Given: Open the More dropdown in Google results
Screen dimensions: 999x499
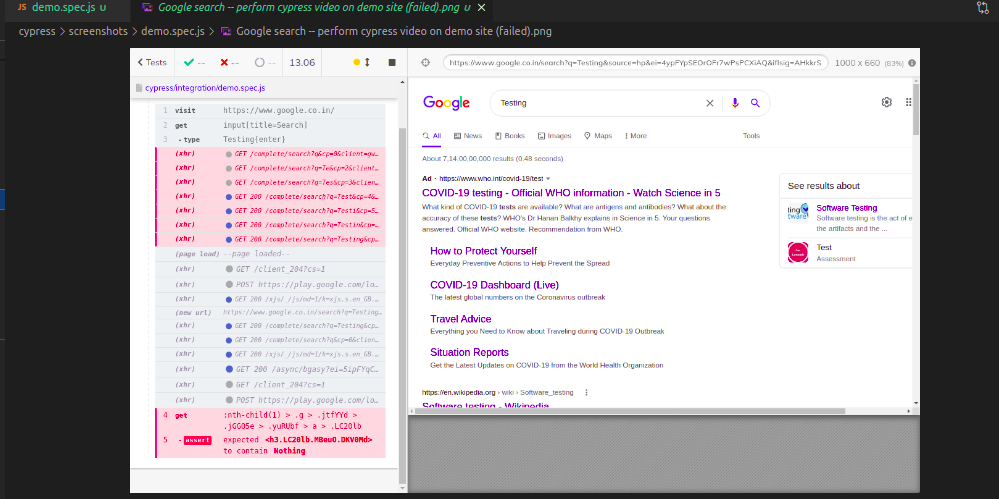Looking at the screenshot, I should click(636, 136).
